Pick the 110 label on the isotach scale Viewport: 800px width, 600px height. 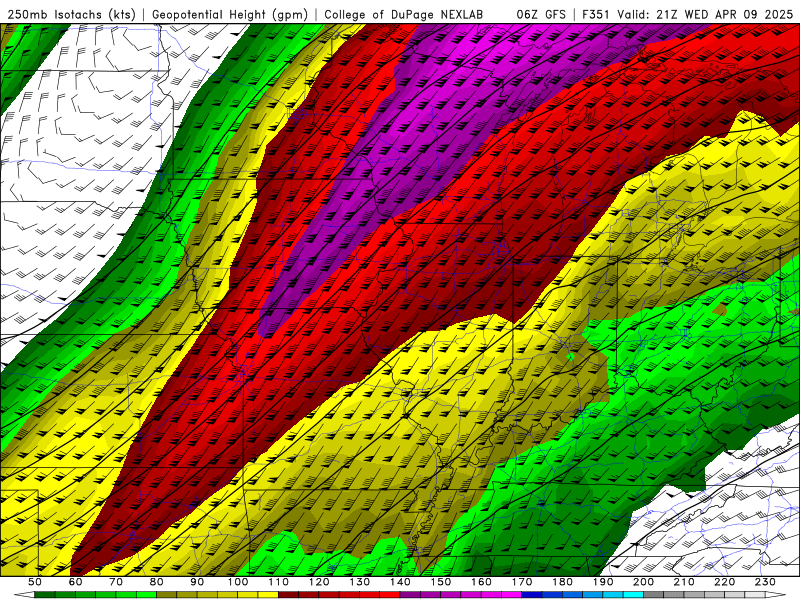(x=279, y=582)
